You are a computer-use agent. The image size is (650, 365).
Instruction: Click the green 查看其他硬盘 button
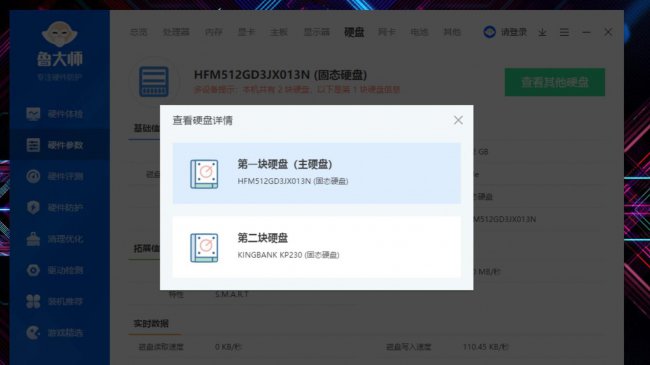point(555,82)
